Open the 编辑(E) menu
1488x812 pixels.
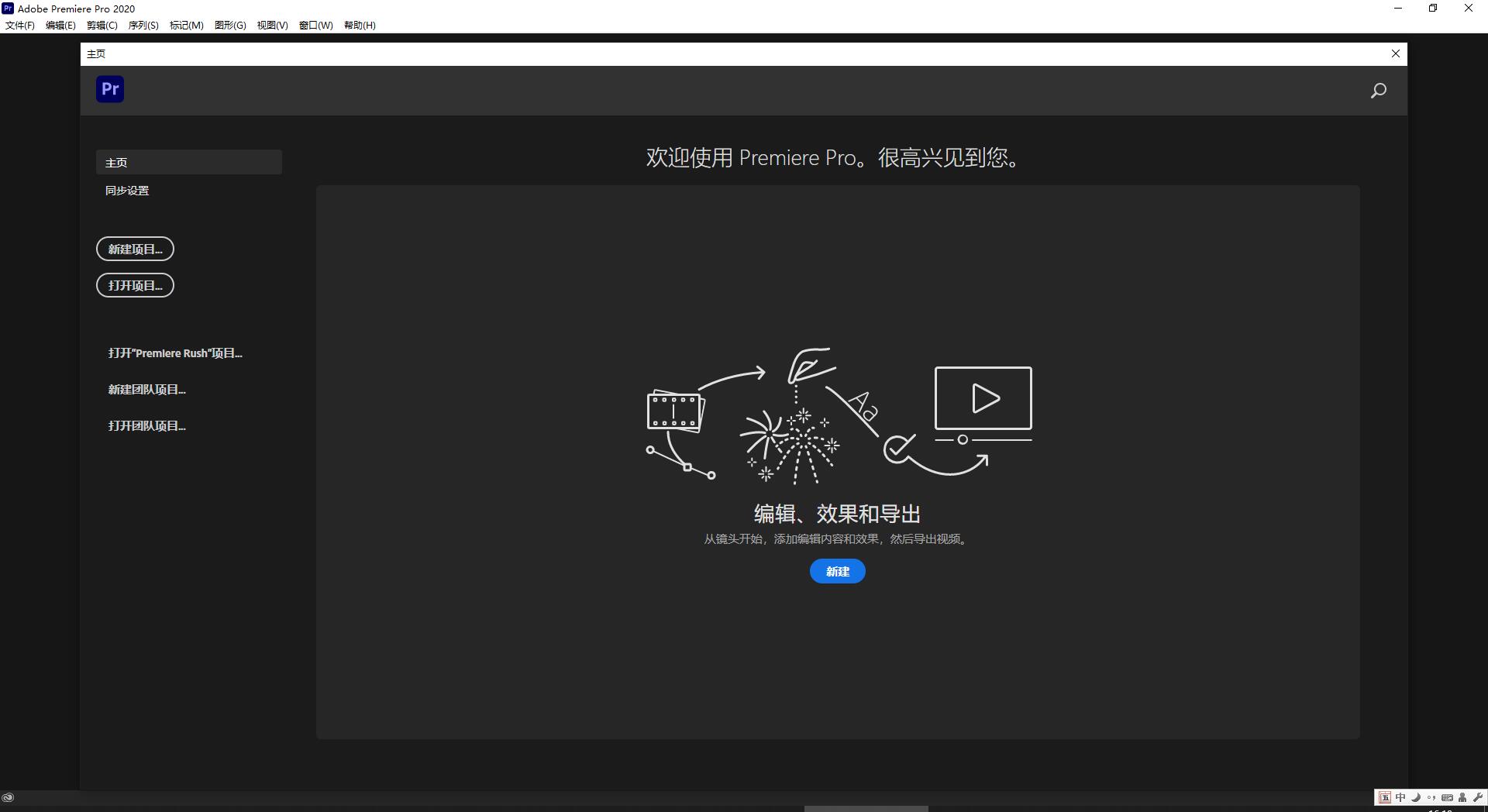point(60,25)
